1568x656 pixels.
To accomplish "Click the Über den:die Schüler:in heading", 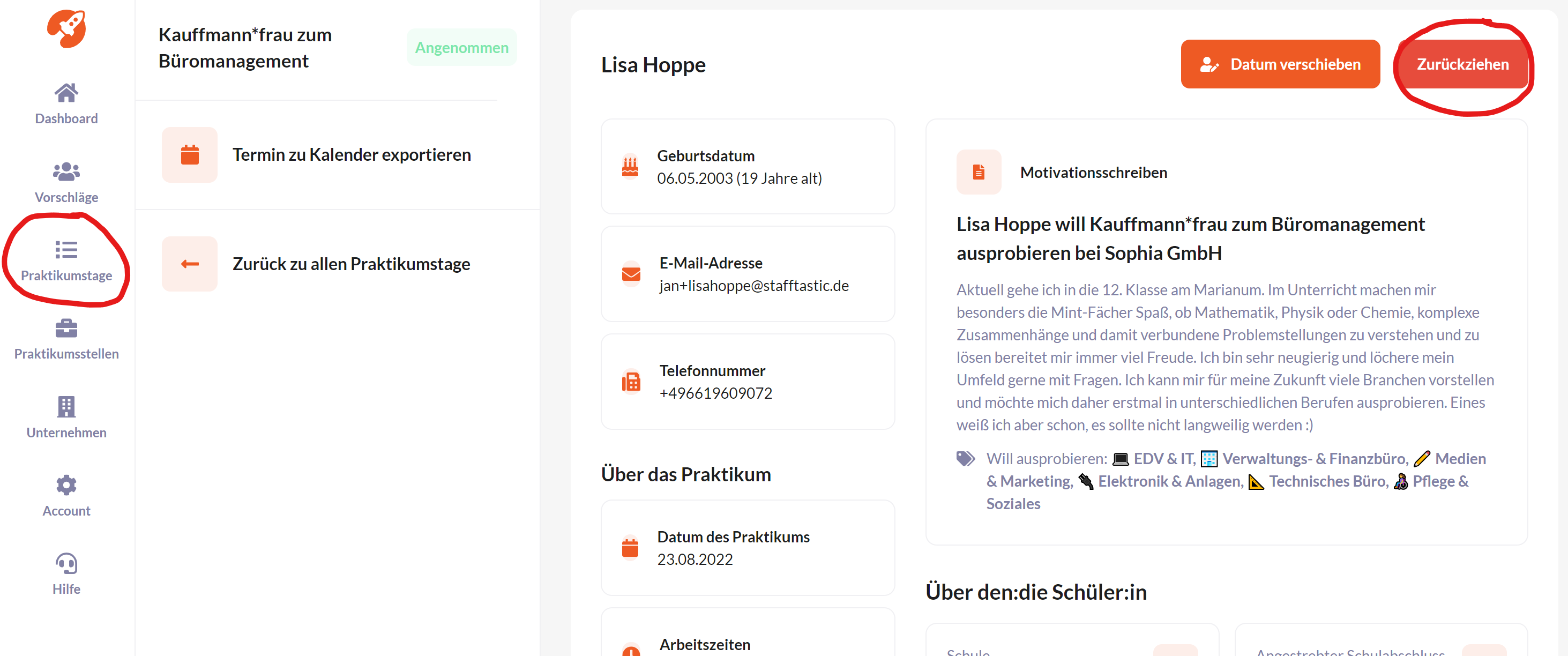I will click(1036, 592).
